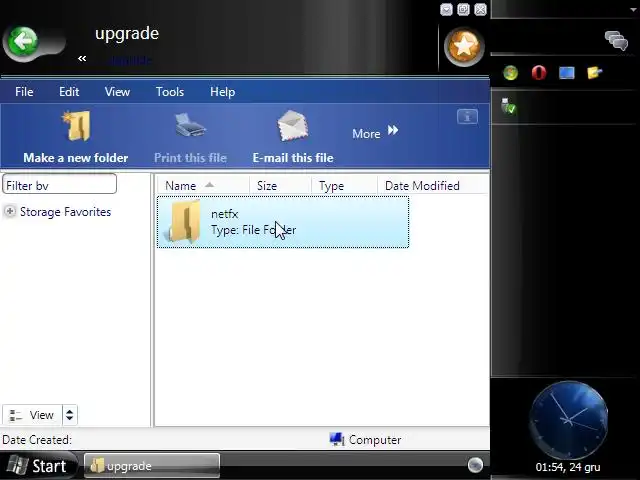Open the chat bubbles icon in sidebar
This screenshot has height=480, width=640.
616,40
